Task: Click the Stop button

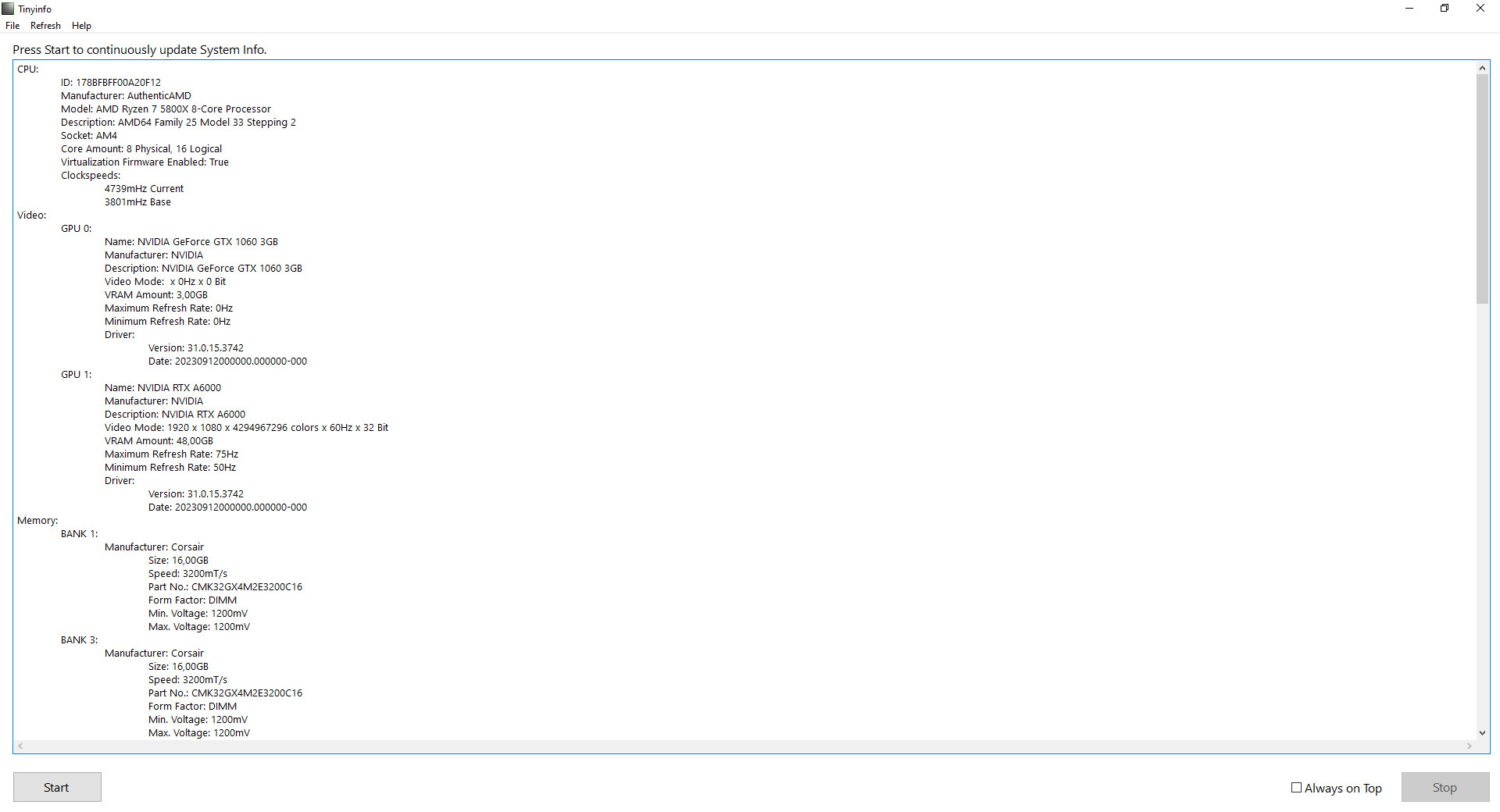Action: coord(1445,787)
